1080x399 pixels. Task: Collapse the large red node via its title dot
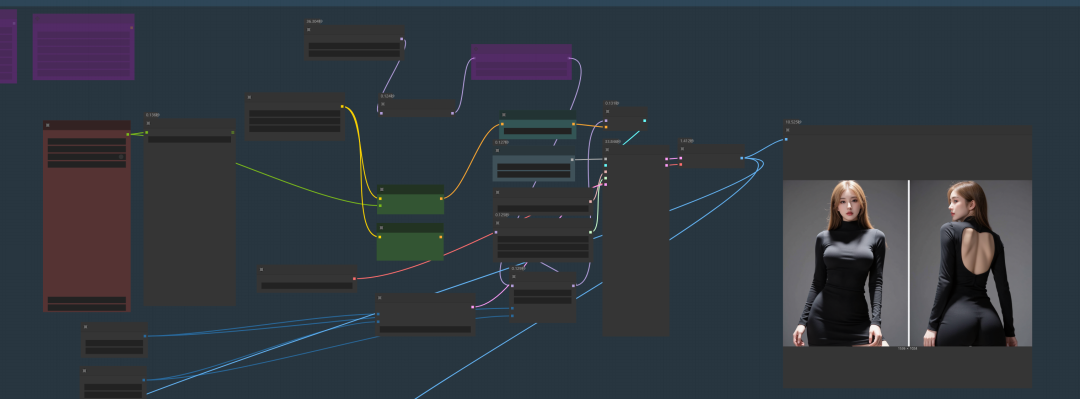click(48, 125)
